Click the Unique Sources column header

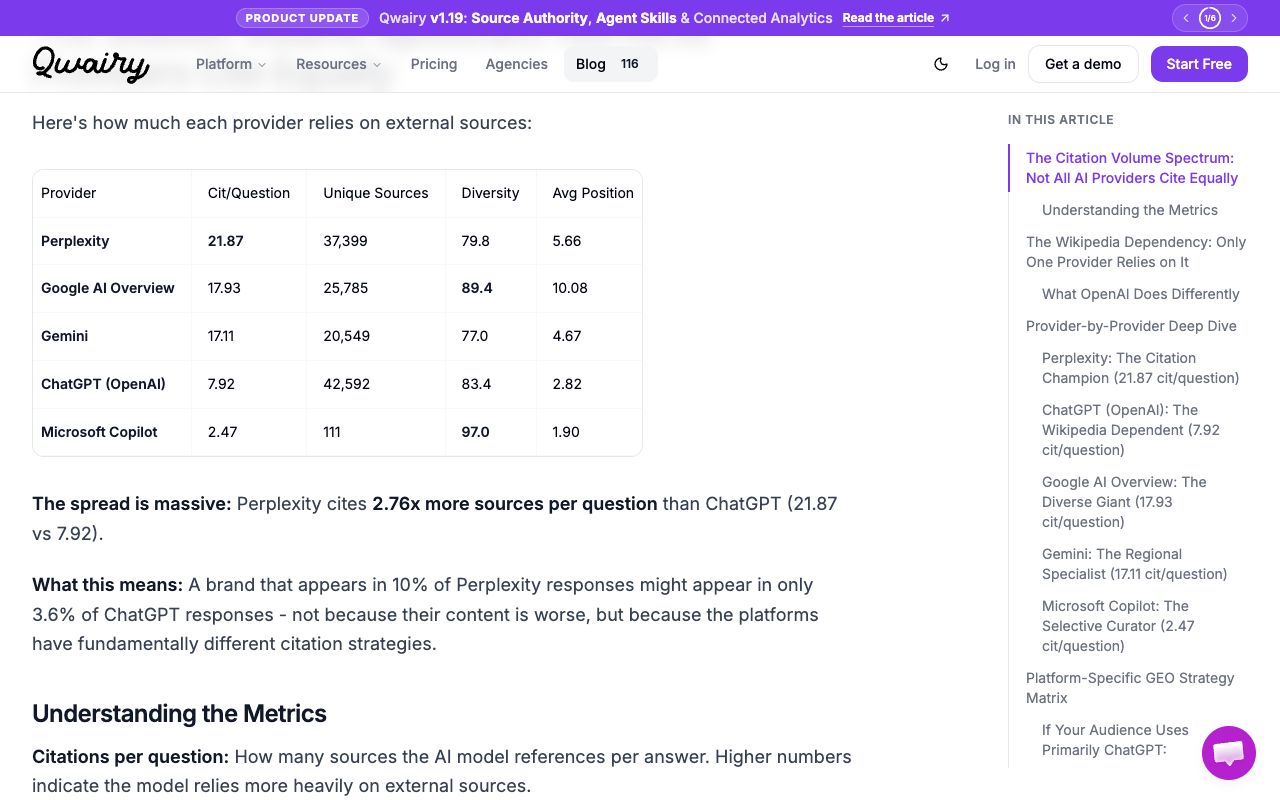[376, 193]
